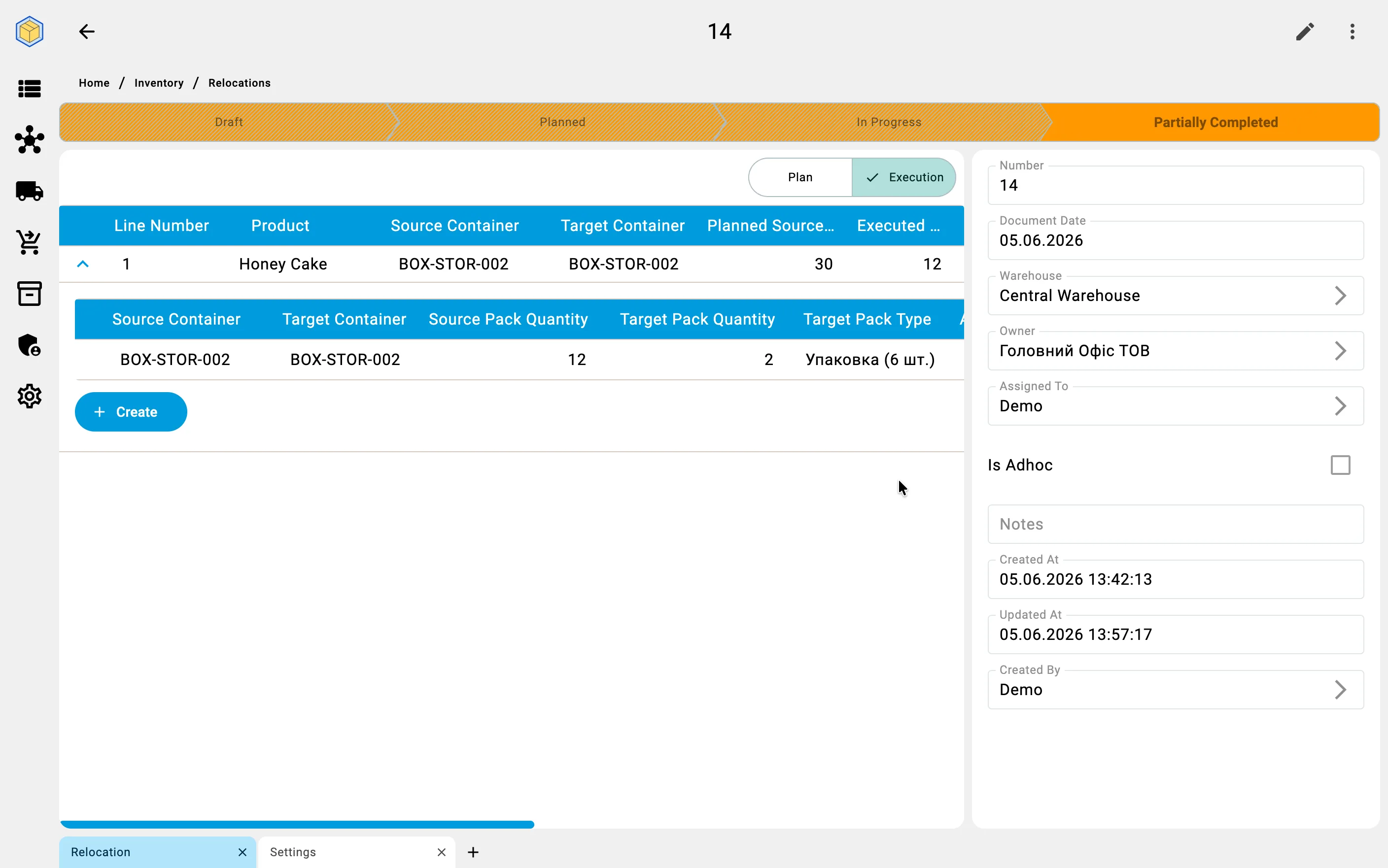Screen dimensions: 1388x868
Task: Open the Warehouse field chevron
Action: coord(1340,296)
